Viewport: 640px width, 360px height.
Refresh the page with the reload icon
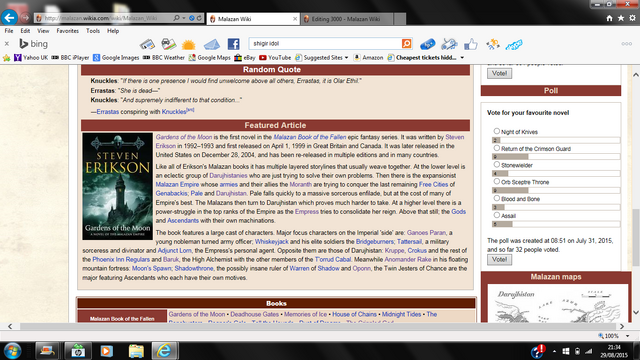click(x=200, y=18)
